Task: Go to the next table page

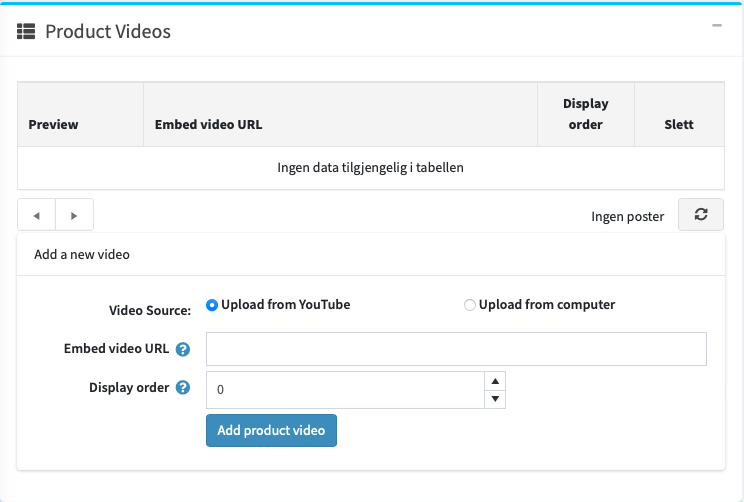Action: coord(74,215)
